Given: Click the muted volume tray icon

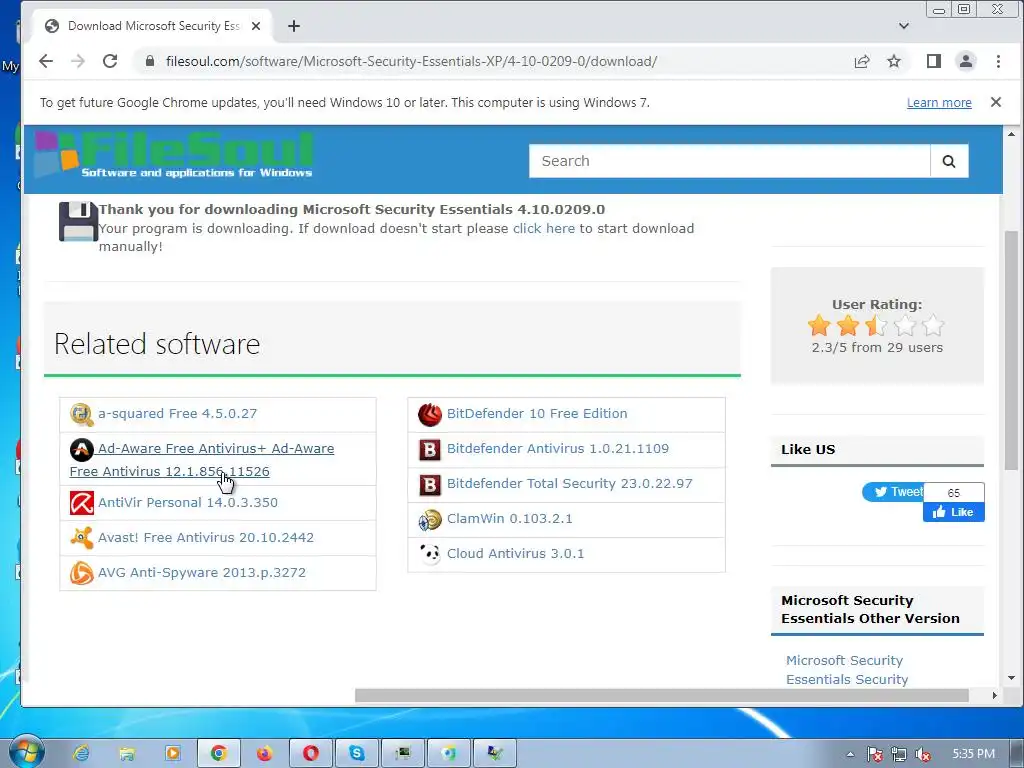Looking at the screenshot, I should (922, 754).
